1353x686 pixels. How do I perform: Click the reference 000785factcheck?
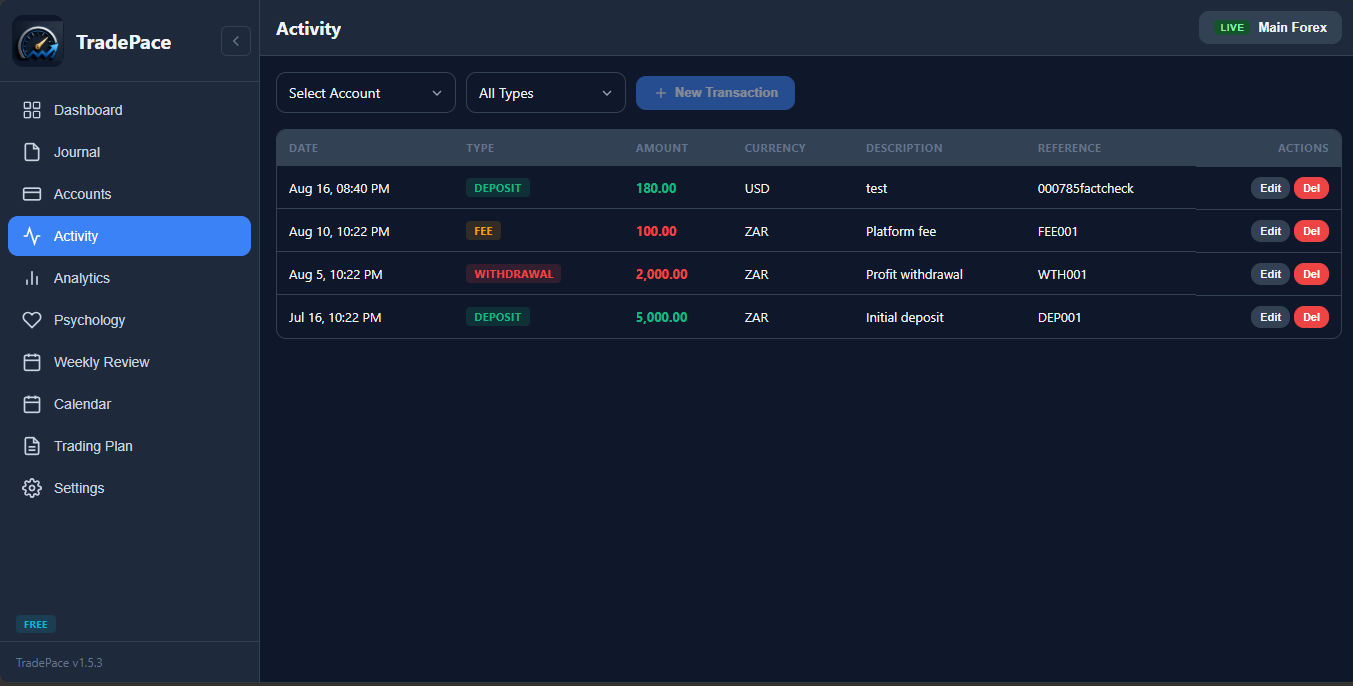[x=1085, y=188]
